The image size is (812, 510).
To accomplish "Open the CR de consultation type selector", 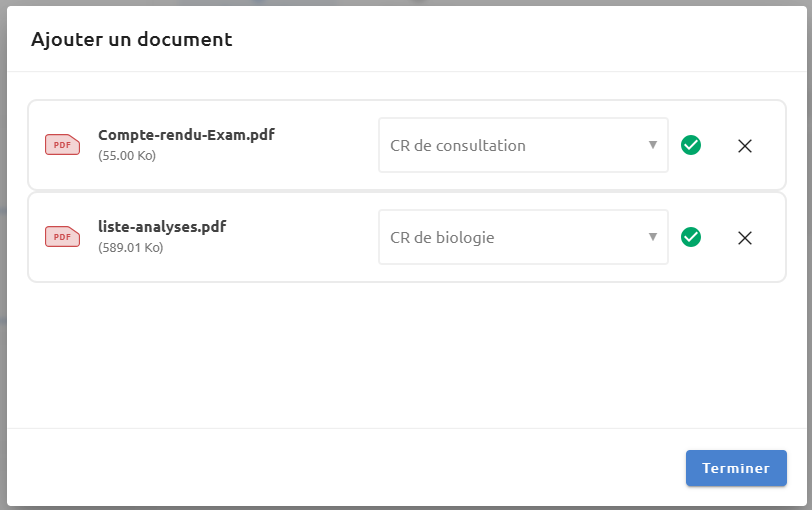I will (523, 145).
